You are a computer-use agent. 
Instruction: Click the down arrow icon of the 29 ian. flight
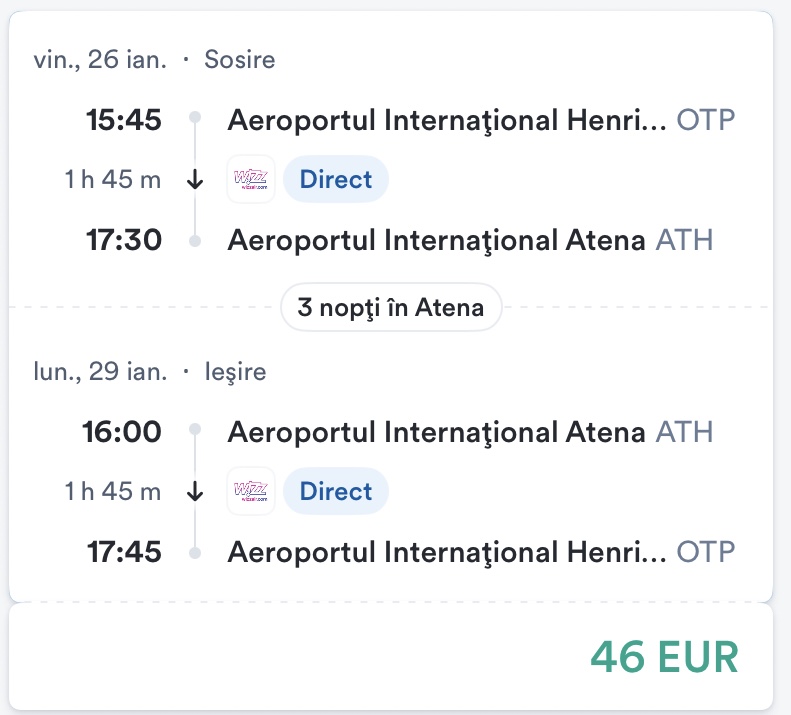pos(196,491)
